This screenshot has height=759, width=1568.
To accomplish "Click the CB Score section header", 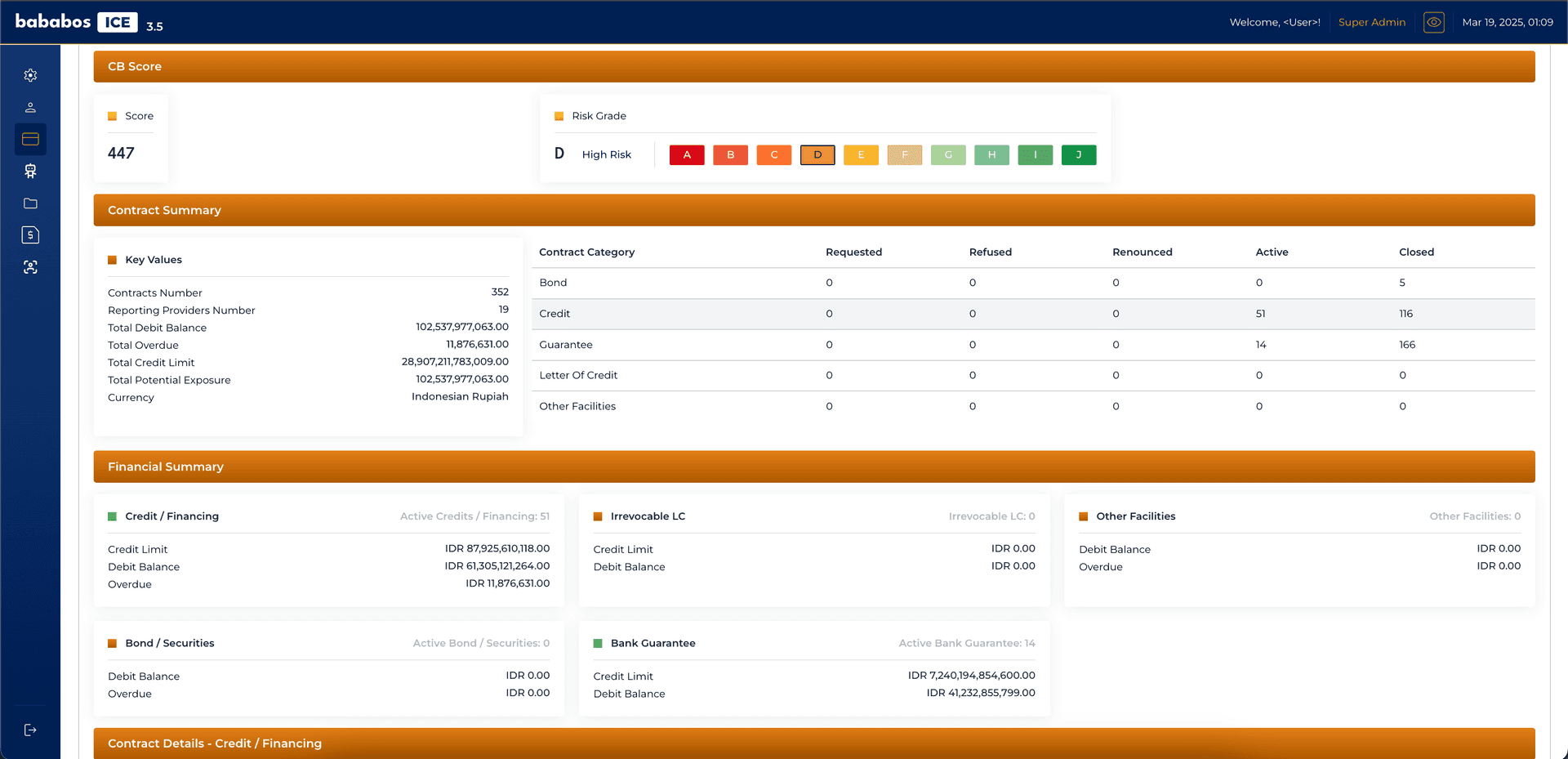I will (814, 66).
